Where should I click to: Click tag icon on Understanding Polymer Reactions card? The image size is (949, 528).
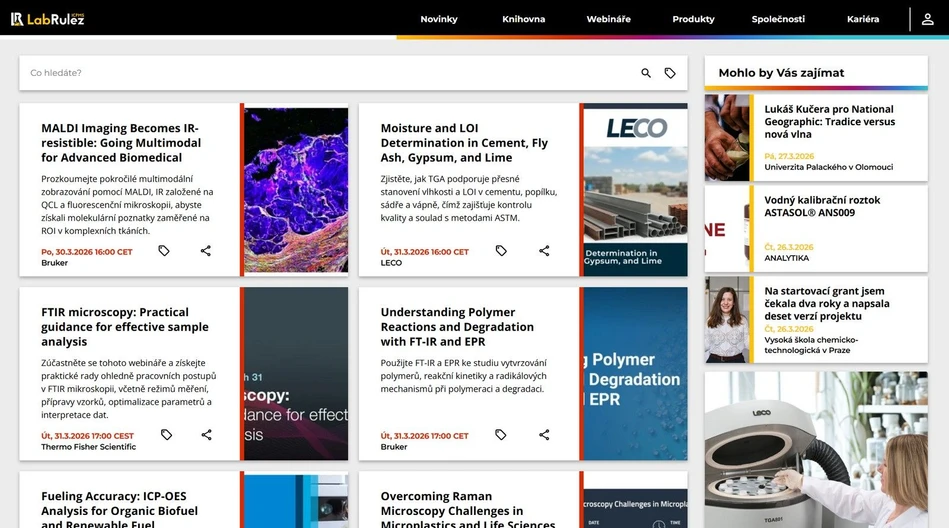coord(501,435)
